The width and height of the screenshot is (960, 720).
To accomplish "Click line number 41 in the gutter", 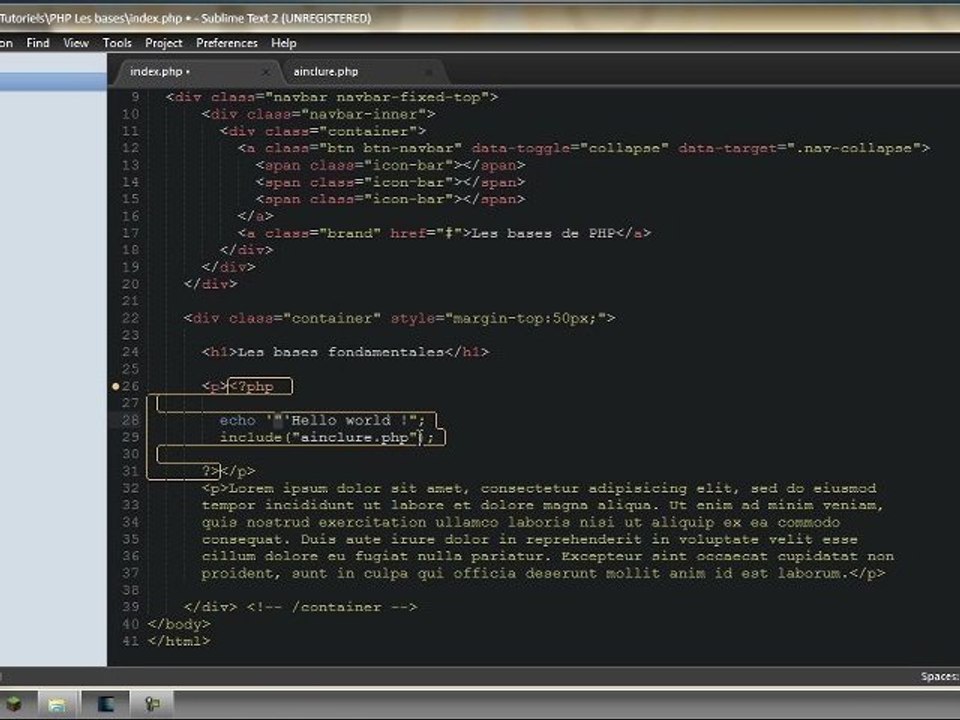I will (x=130, y=641).
